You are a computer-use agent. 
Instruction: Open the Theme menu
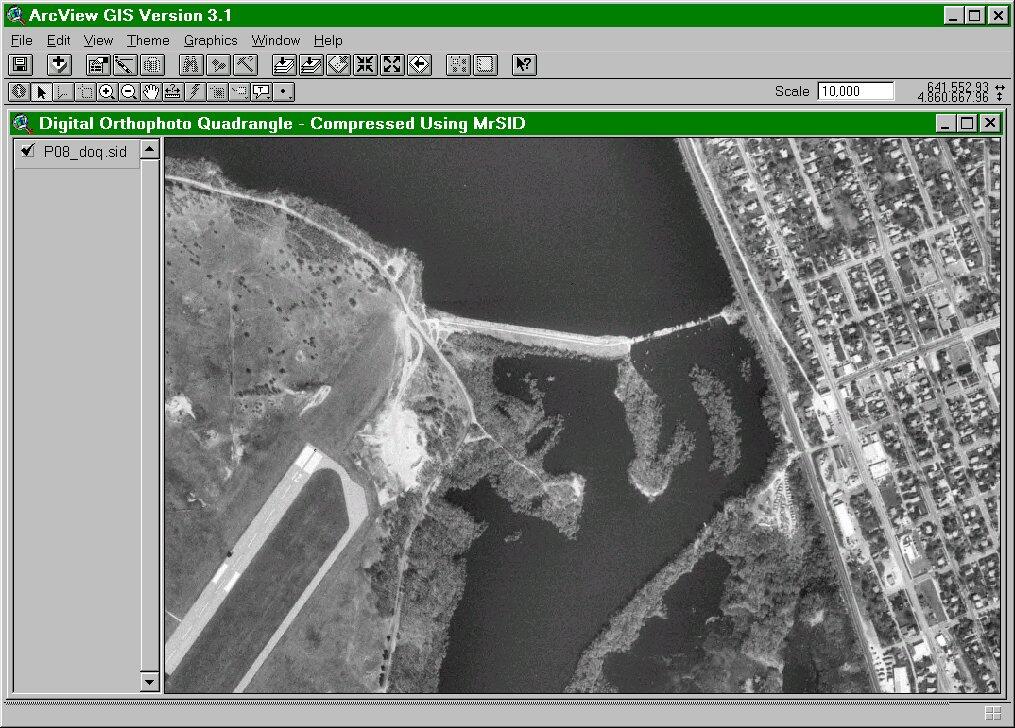point(147,40)
